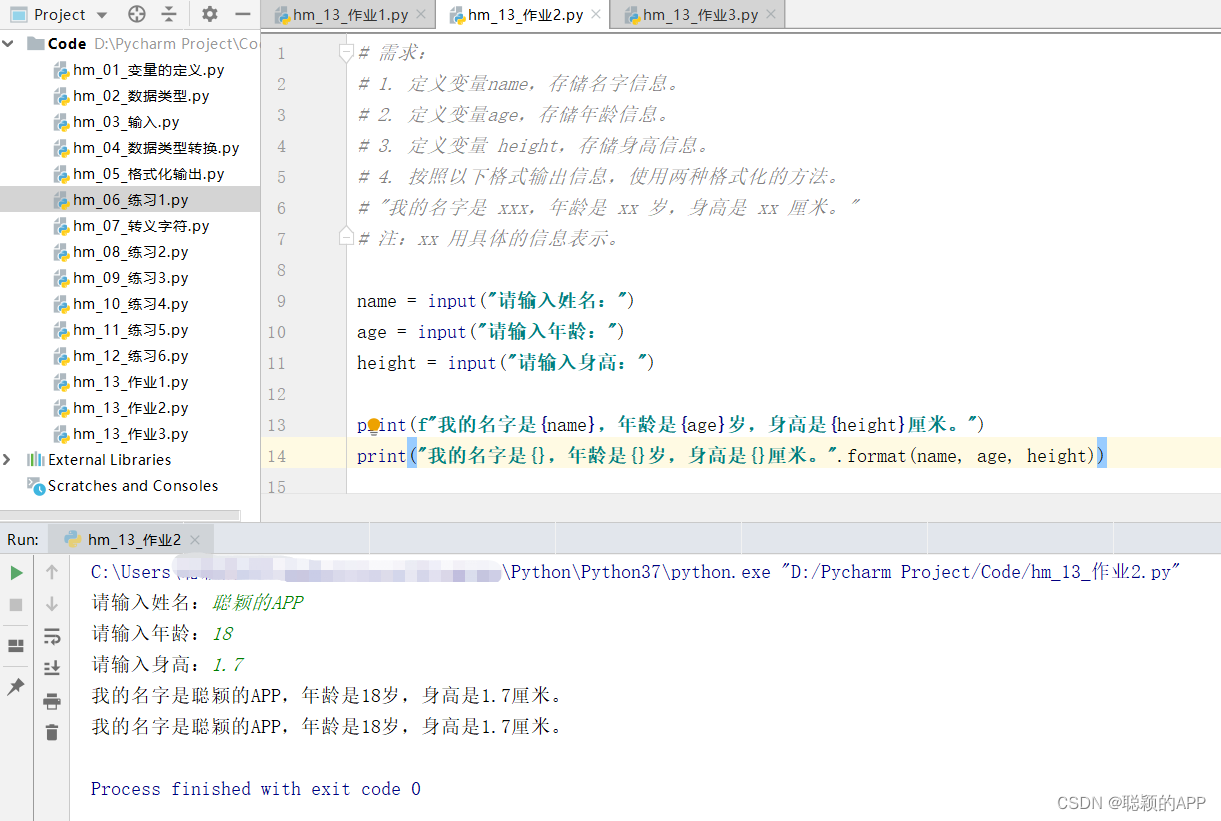Viewport: 1221px width, 821px height.
Task: Clear console with trash icon
Action: [x=52, y=733]
